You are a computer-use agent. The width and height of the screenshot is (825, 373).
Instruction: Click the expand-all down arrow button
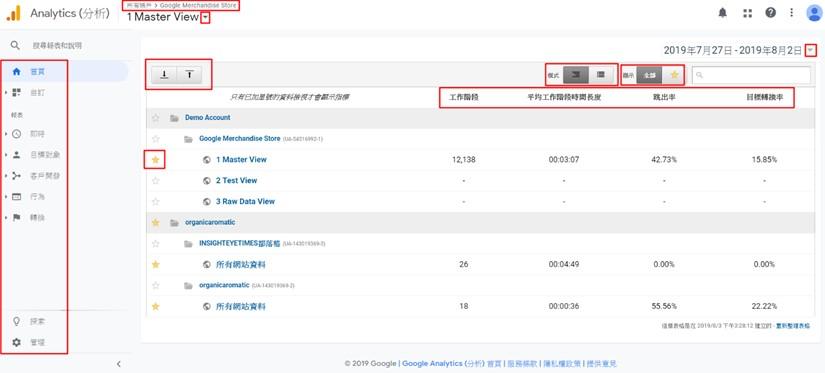coord(164,75)
